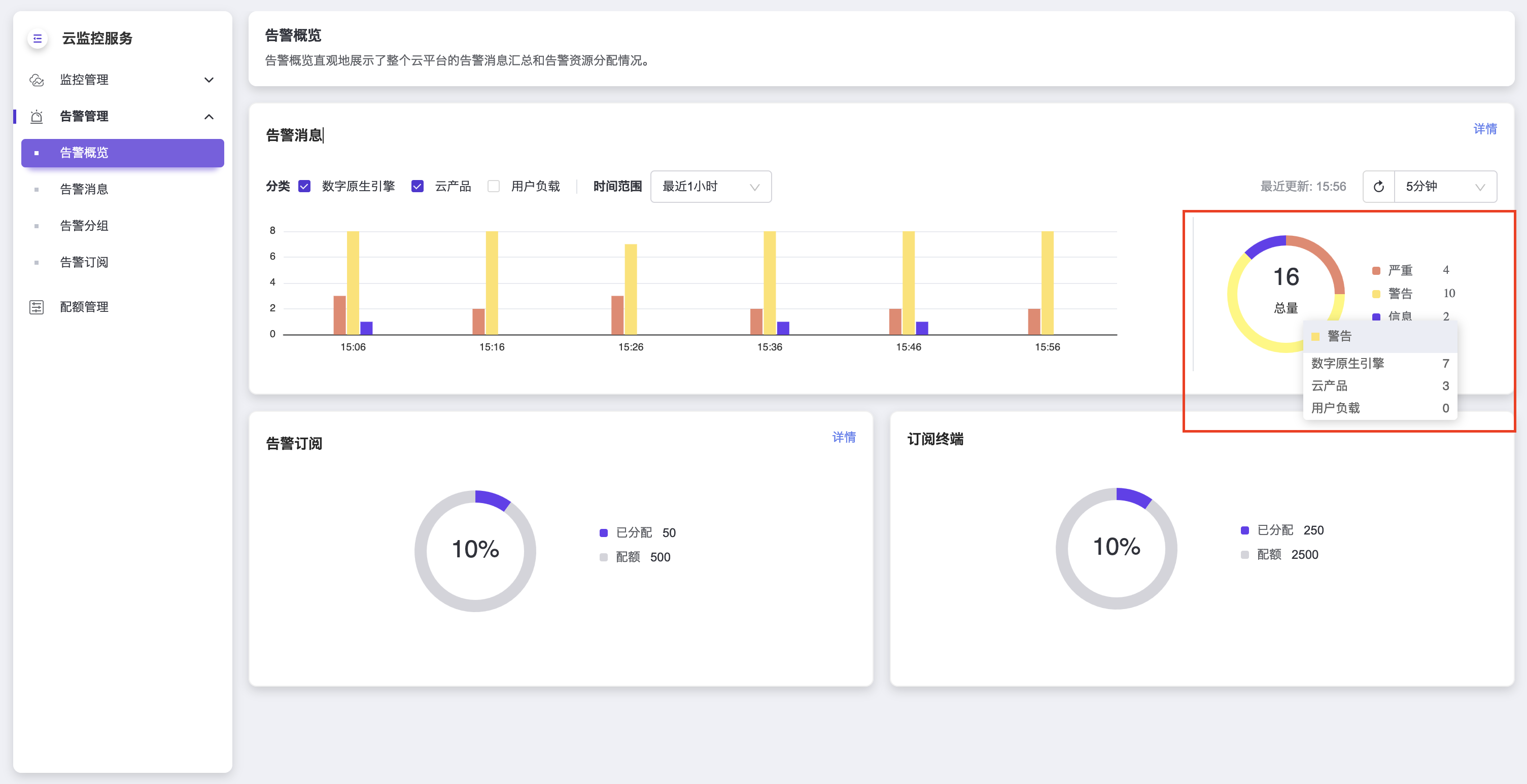This screenshot has width=1527, height=784.
Task: Click the yellow bar at 15:26
Action: click(x=631, y=289)
